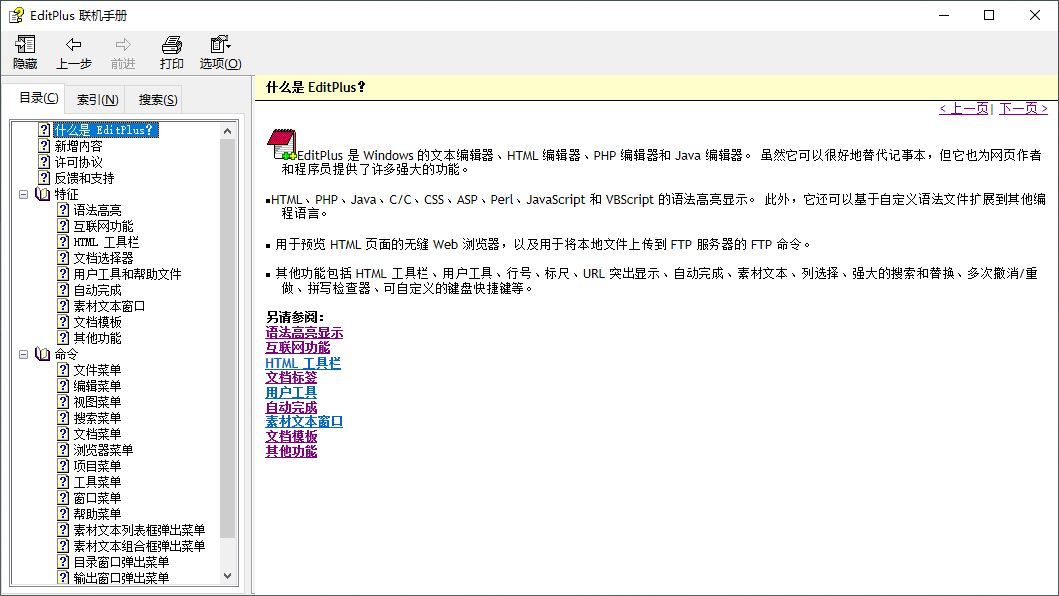Open the 语法高亮显示 link
The height and width of the screenshot is (596, 1059).
303,333
